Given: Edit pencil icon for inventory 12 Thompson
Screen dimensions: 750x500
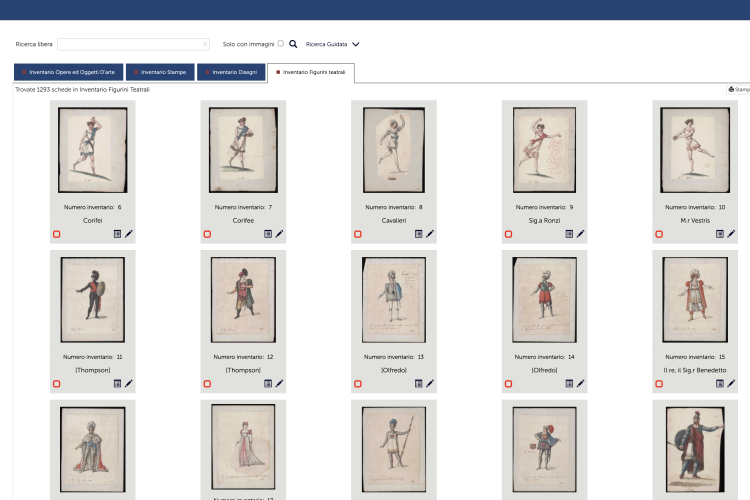Looking at the screenshot, I should (279, 384).
